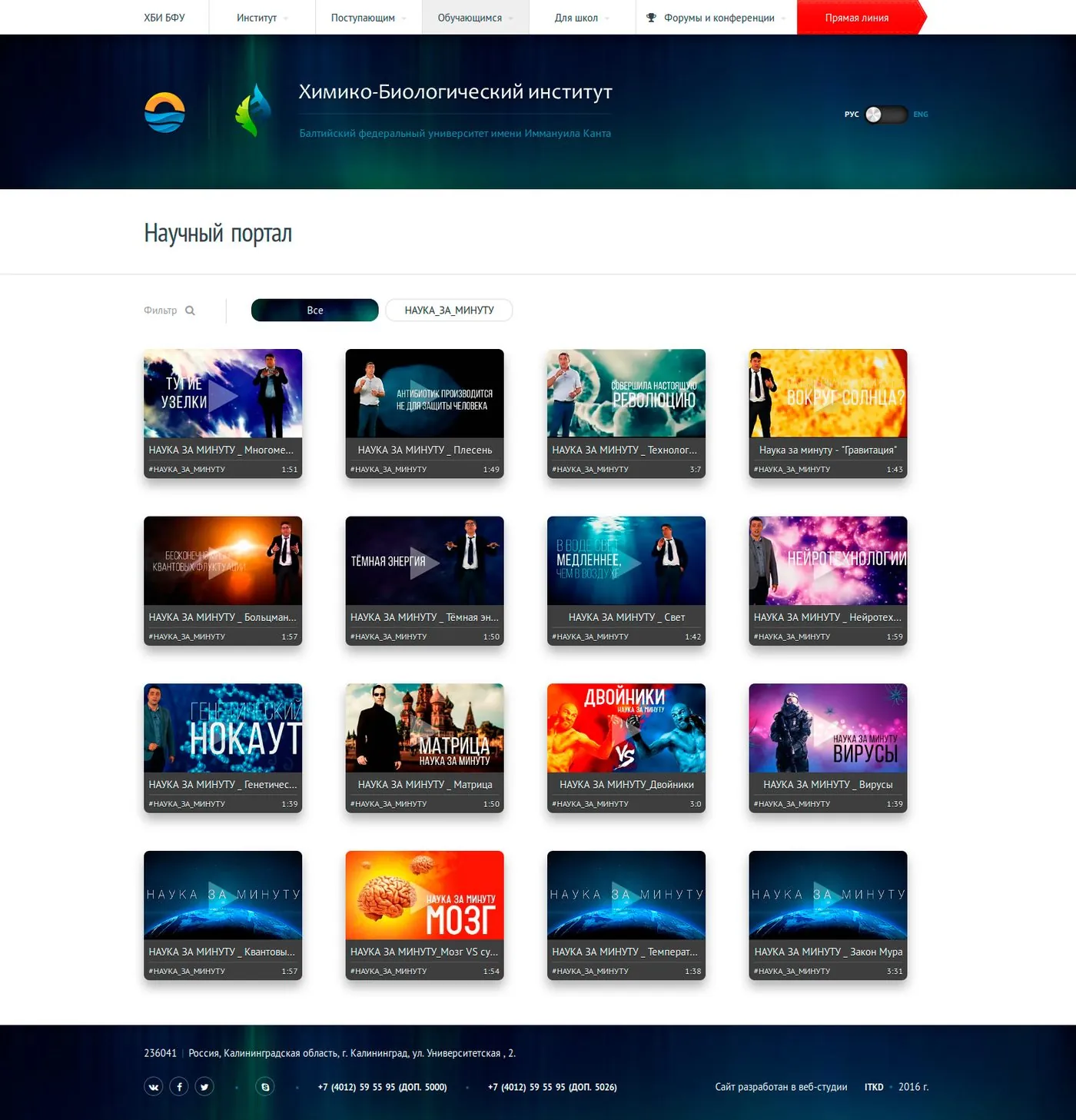Toggle the РУС/ENG language switch

click(885, 115)
